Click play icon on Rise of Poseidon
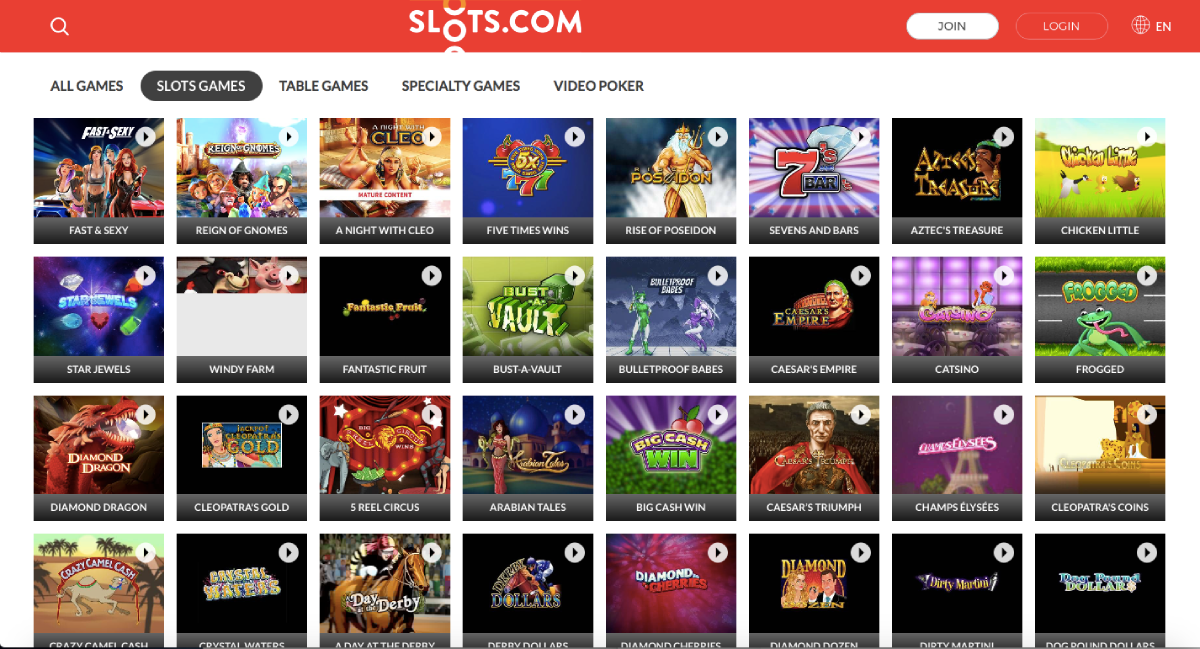The width and height of the screenshot is (1200, 649). click(x=718, y=136)
